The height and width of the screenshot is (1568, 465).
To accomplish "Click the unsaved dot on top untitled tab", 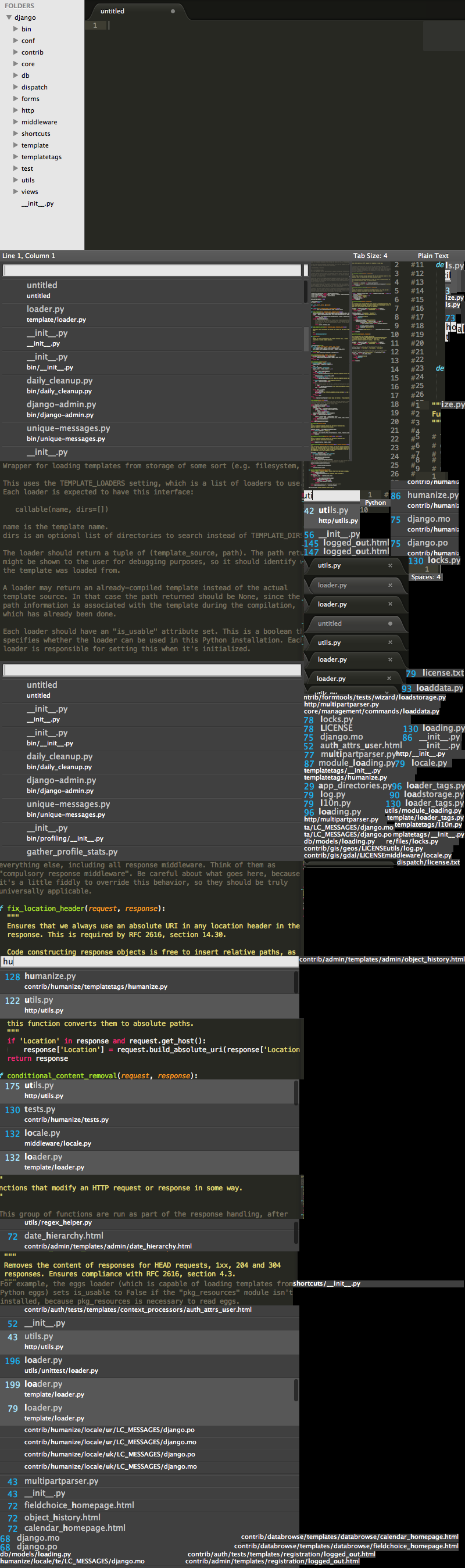I will [173, 11].
